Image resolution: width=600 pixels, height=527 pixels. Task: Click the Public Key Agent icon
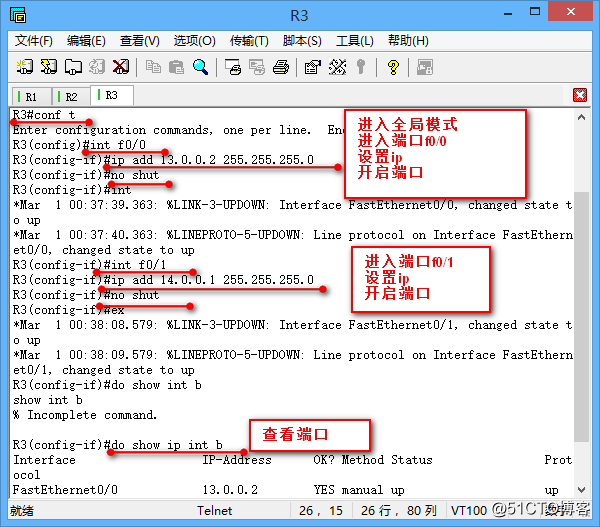click(x=360, y=67)
